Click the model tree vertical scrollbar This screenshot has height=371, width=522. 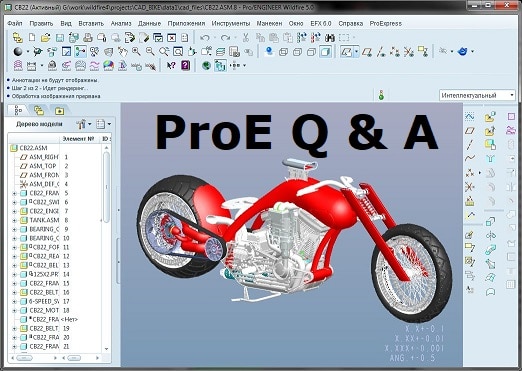pyautogui.click(x=106, y=187)
